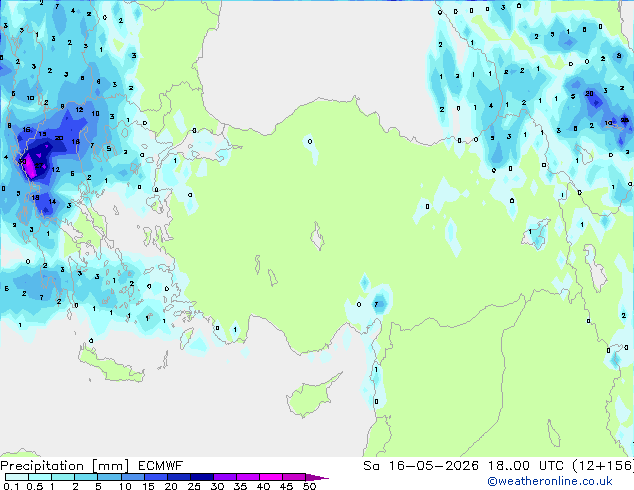634x490 pixels.
Task: Select the 35–40 mm legend color box
Action: (248, 477)
